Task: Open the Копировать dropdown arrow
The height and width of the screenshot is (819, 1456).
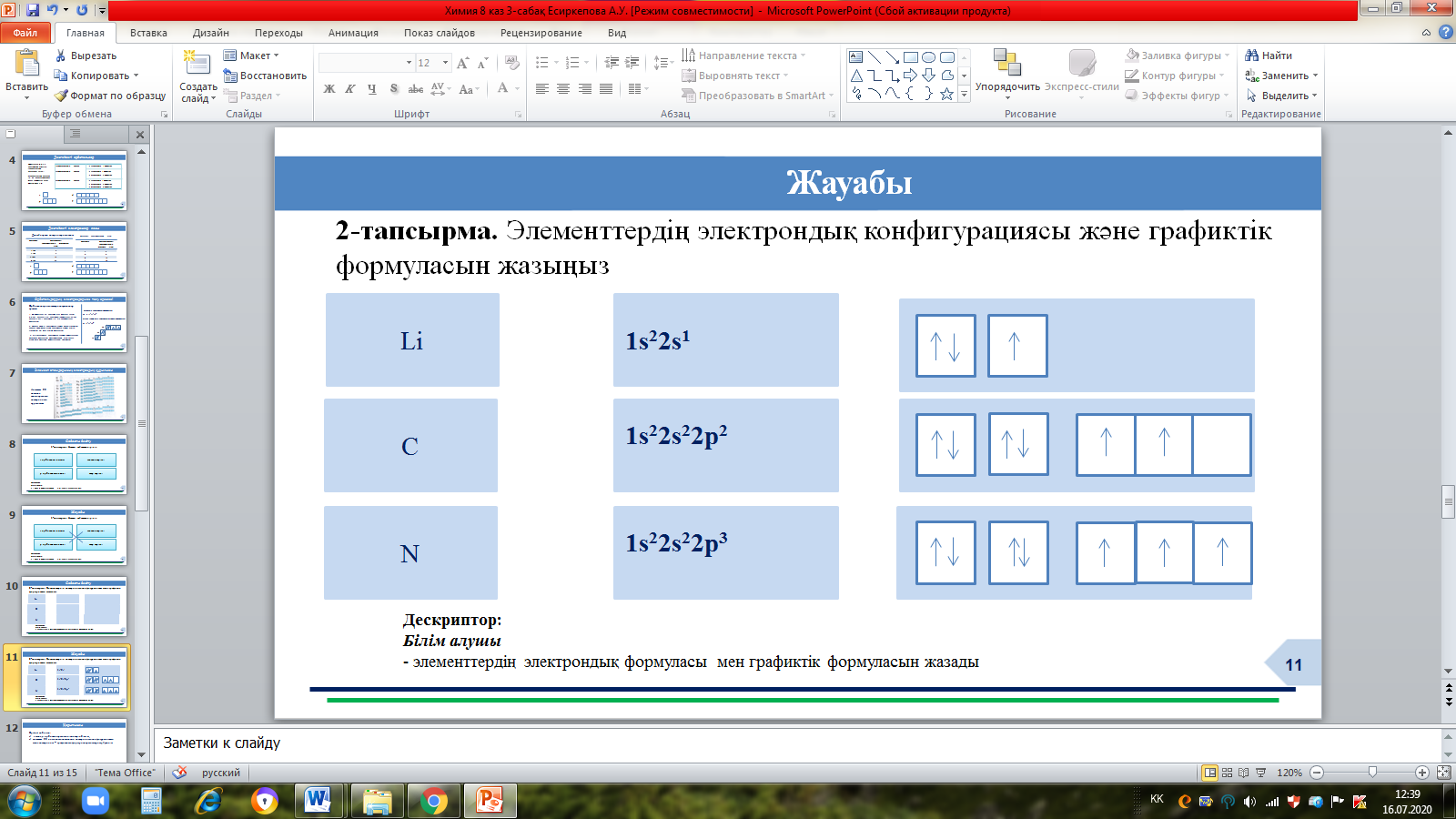Action: (136, 76)
